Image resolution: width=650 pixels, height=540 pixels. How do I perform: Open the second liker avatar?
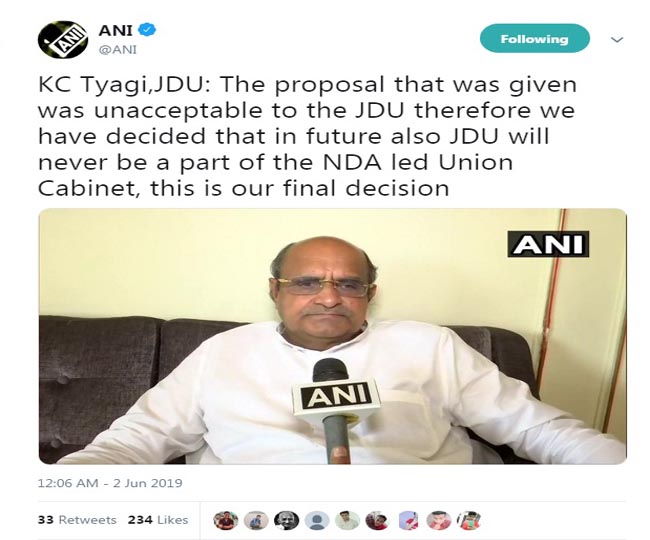coord(256,520)
